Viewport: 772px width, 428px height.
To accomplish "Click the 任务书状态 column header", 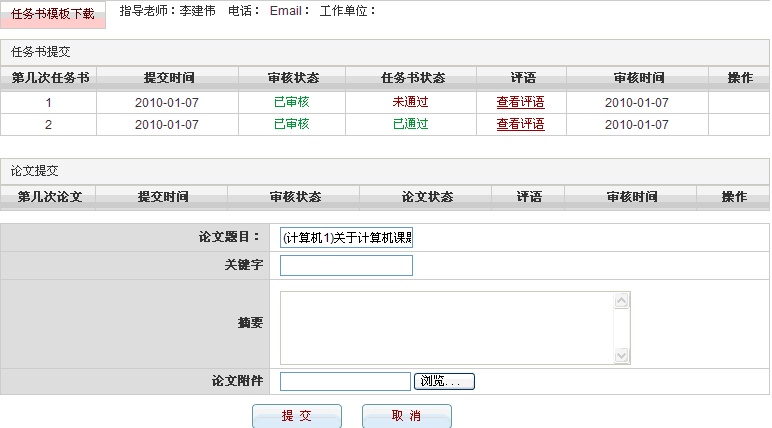I will [412, 78].
